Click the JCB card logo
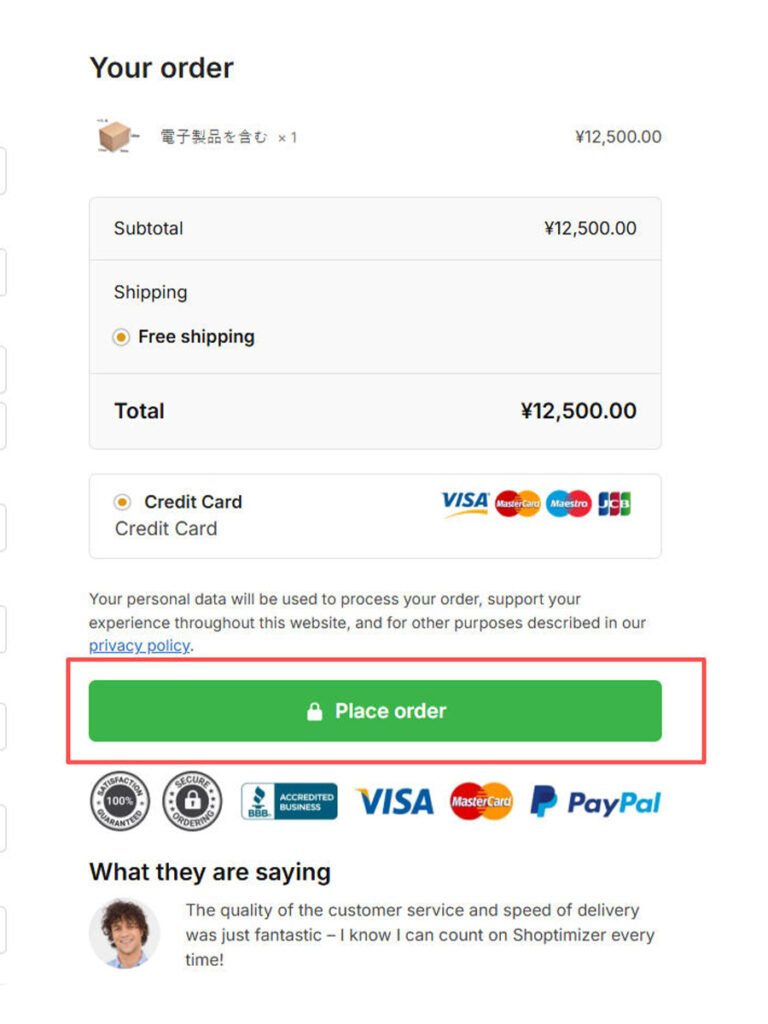 [x=615, y=504]
